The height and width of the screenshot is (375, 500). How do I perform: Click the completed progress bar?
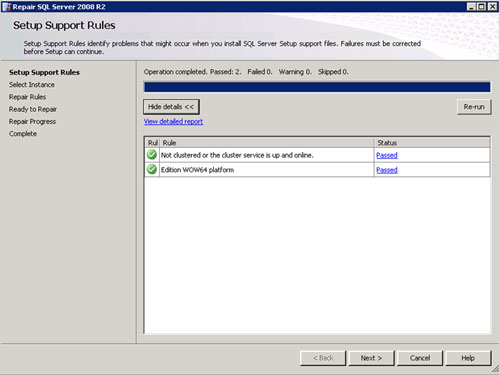[317, 87]
